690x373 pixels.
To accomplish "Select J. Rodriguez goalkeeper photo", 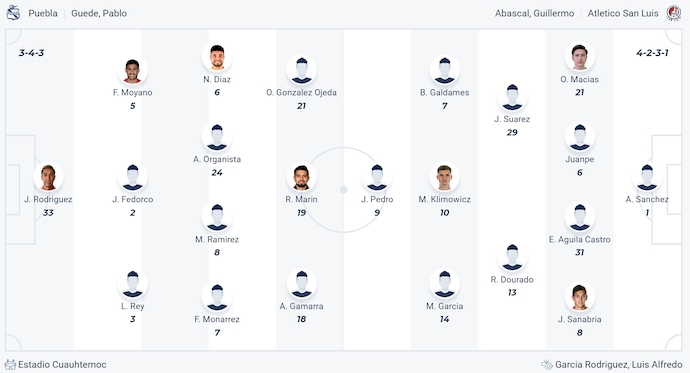I will point(48,177).
